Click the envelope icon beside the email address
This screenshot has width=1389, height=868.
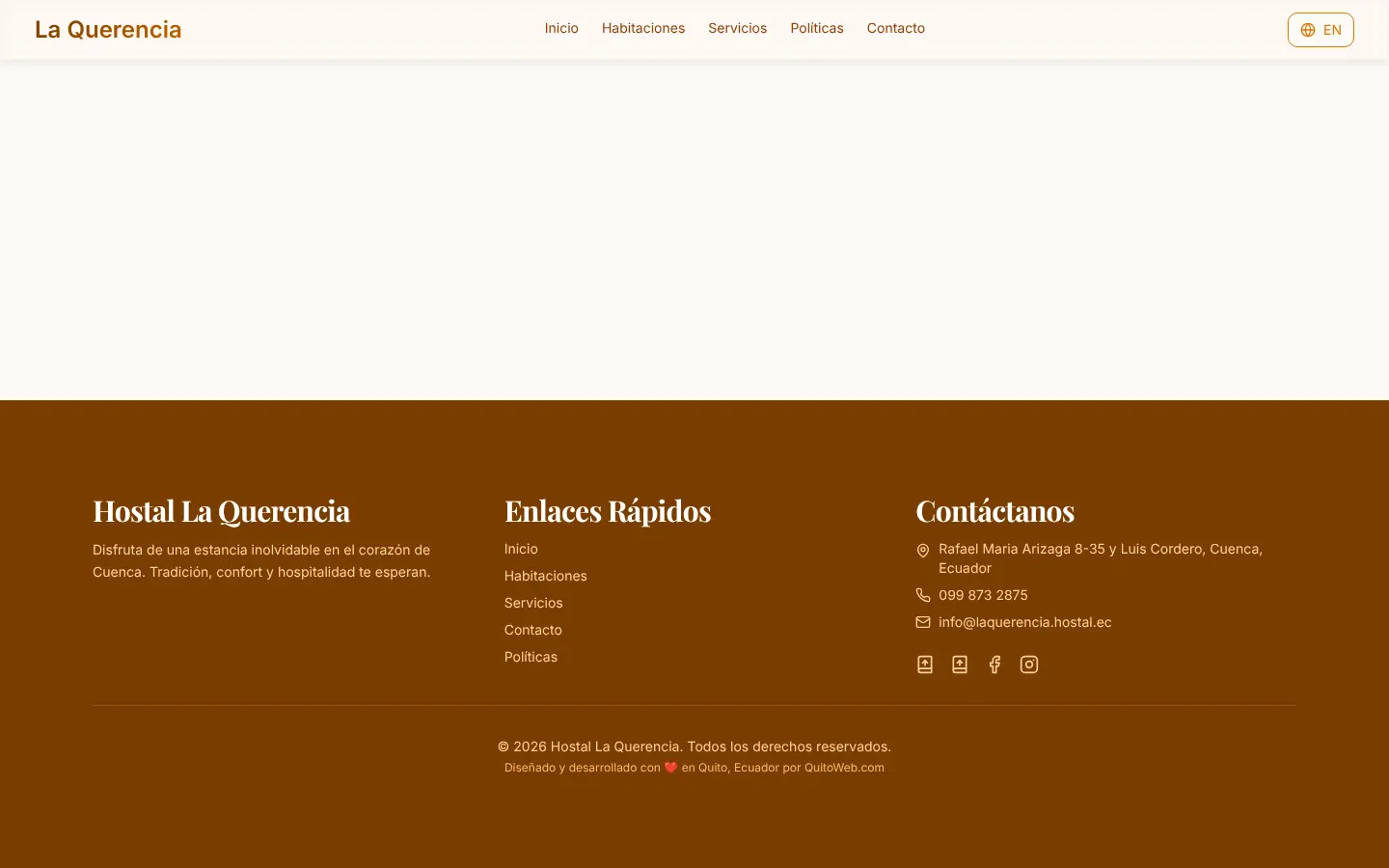(923, 622)
